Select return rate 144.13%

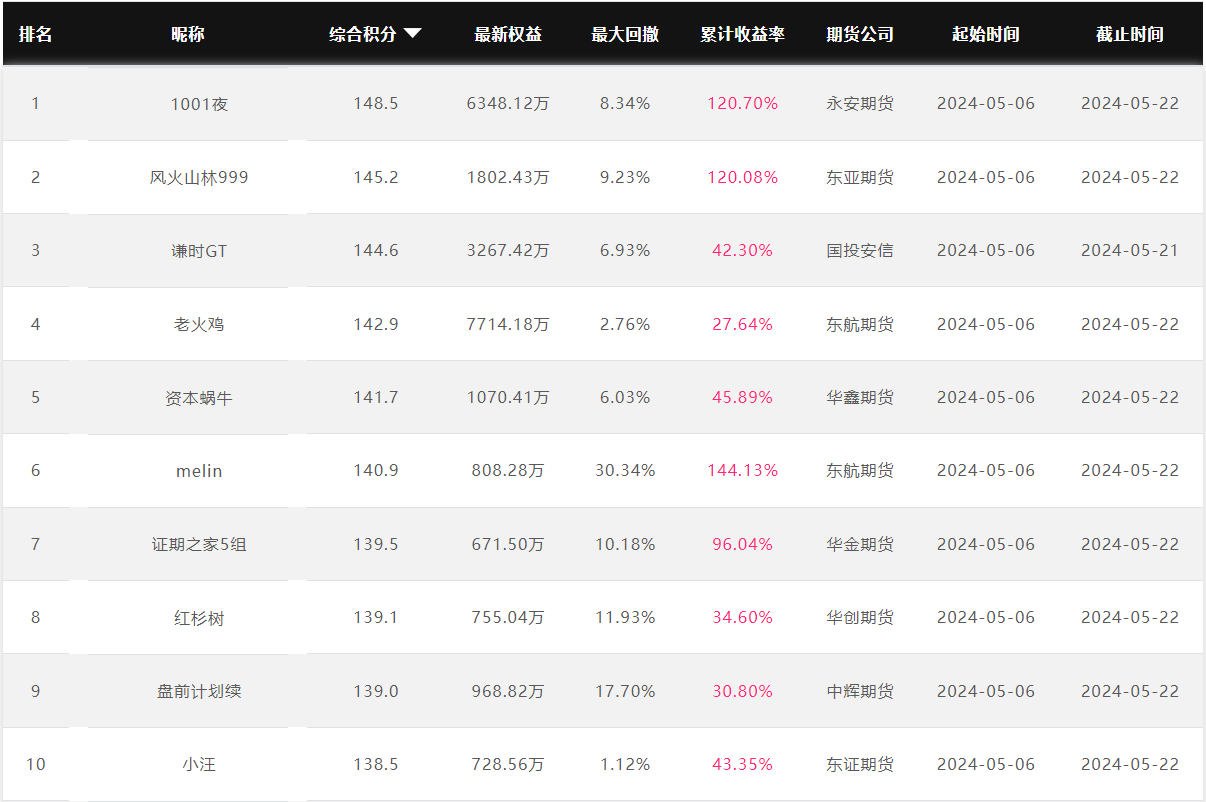743,470
